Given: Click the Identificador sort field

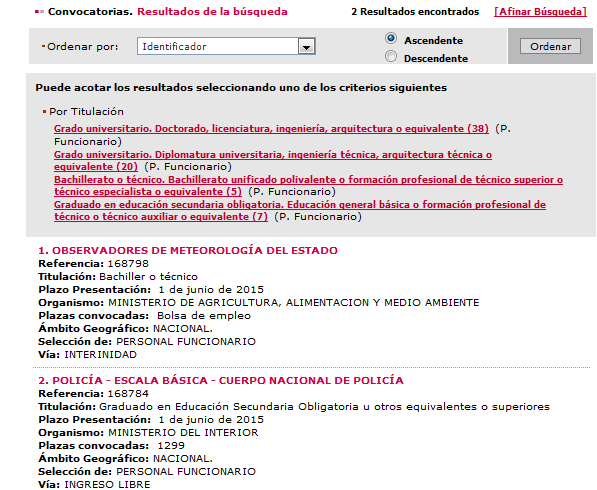Looking at the screenshot, I should [226, 46].
